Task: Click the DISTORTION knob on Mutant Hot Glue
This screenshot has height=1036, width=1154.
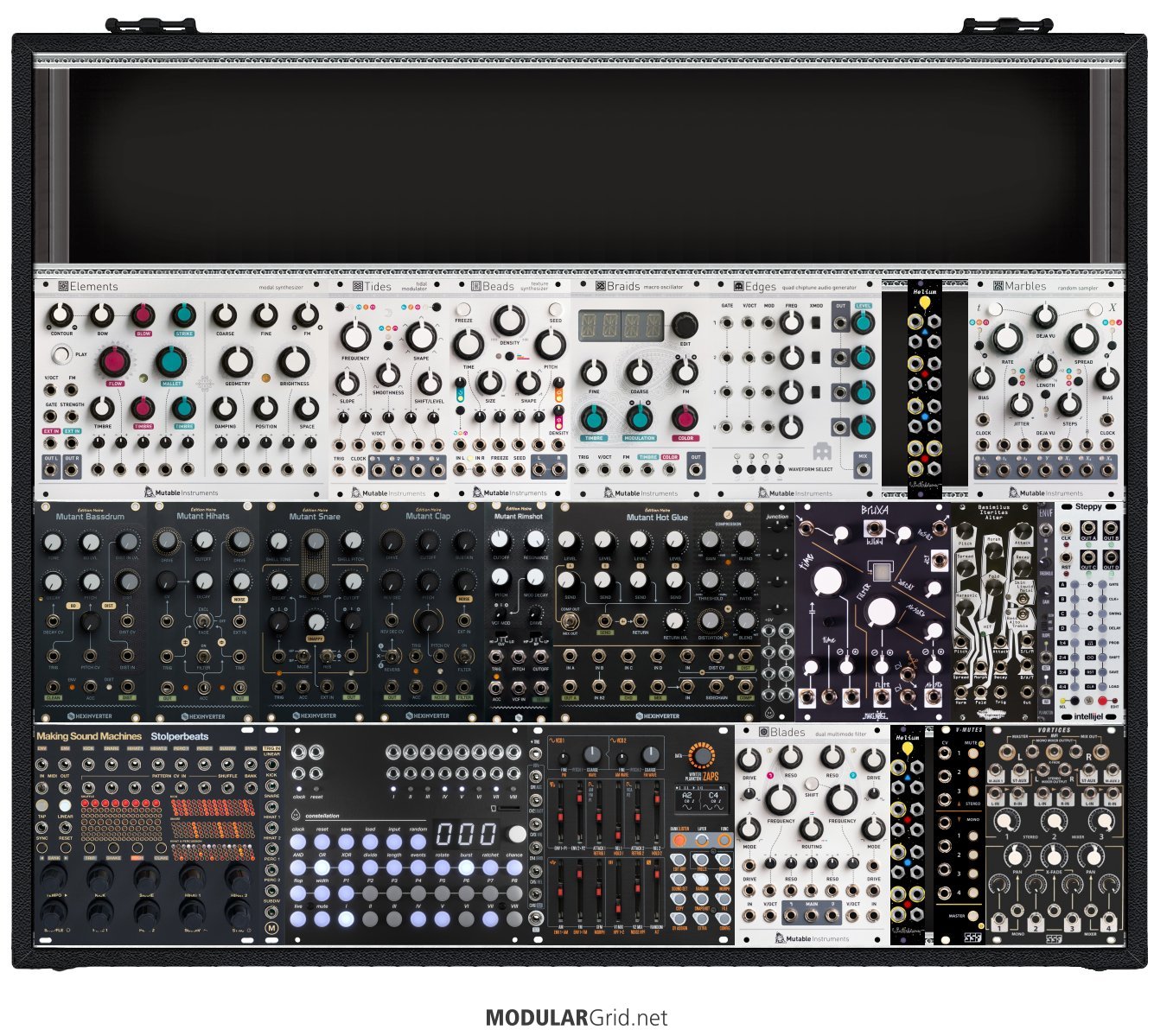Action: coord(710,620)
